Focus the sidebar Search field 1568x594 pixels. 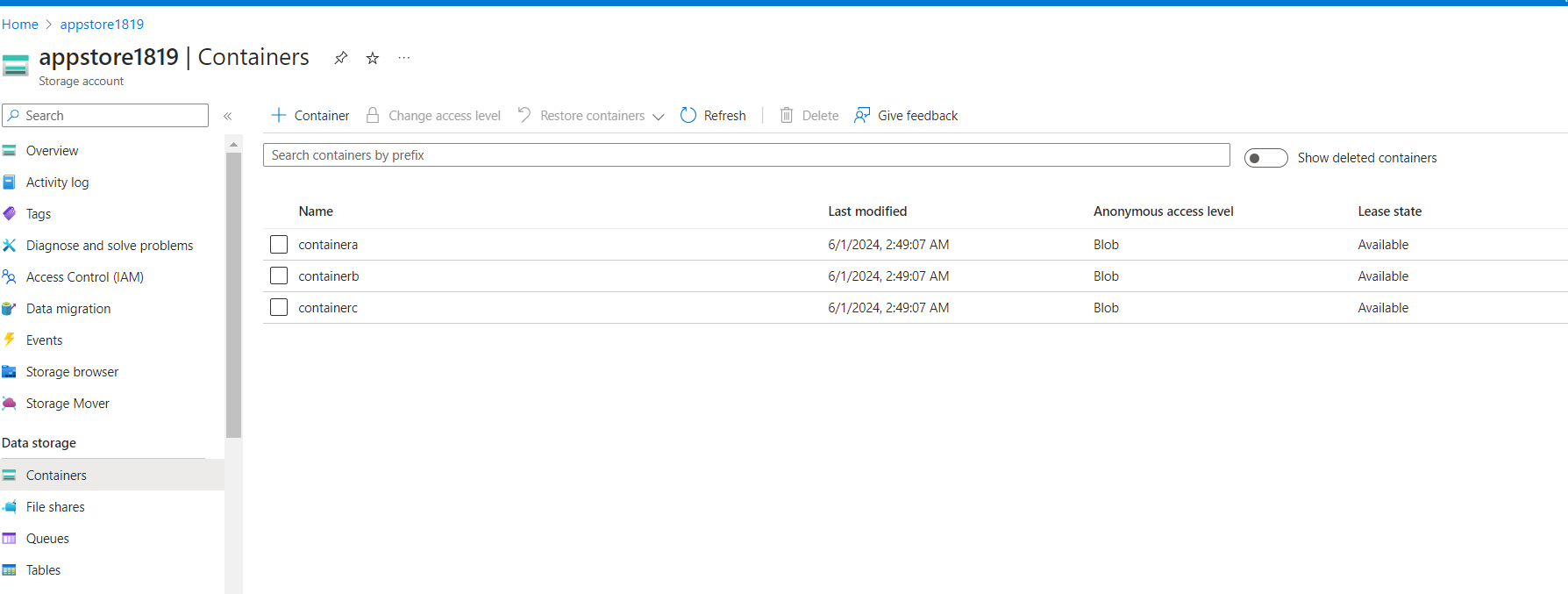[105, 115]
